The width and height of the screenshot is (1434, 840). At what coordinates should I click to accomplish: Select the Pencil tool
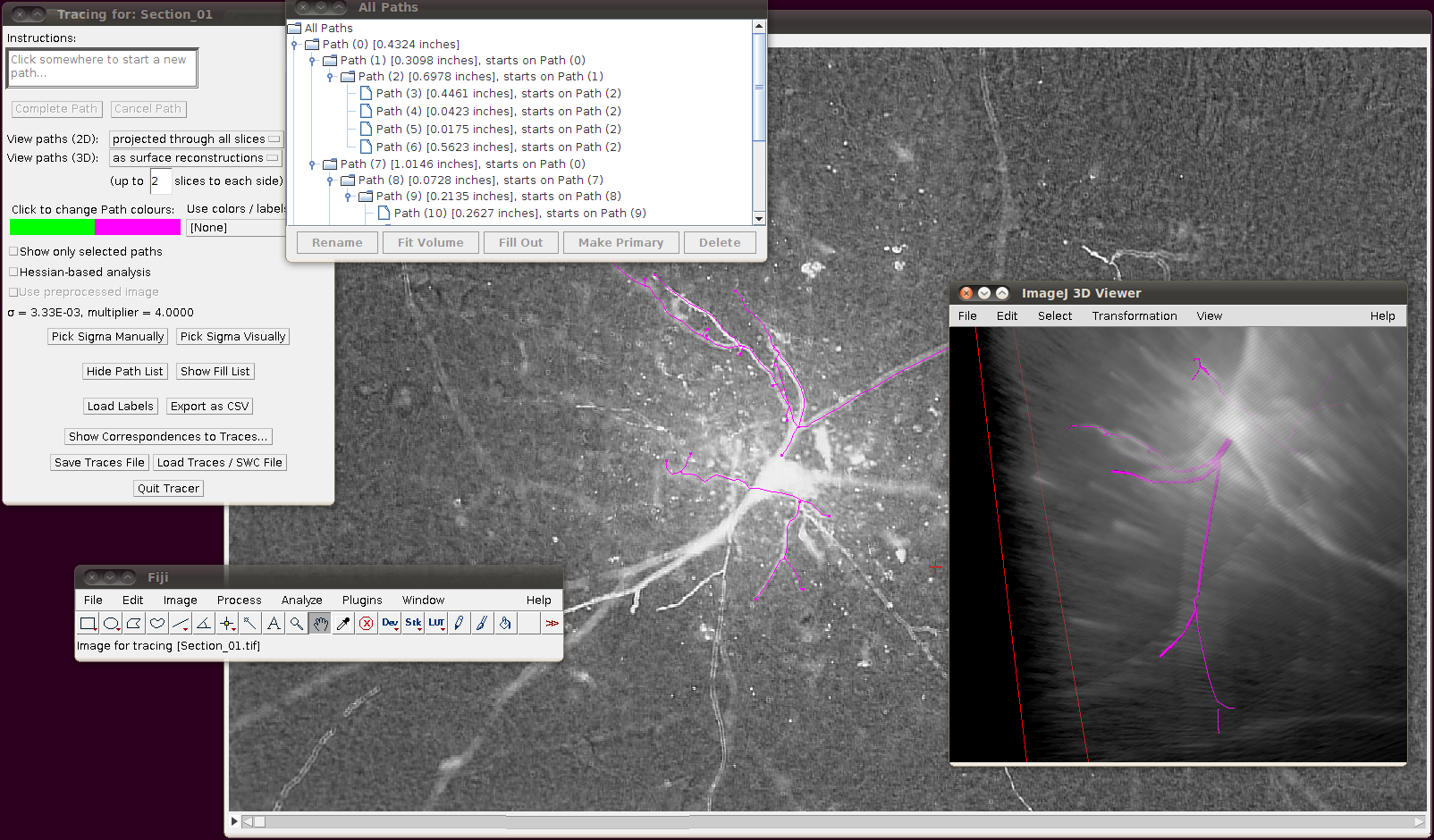click(x=460, y=624)
